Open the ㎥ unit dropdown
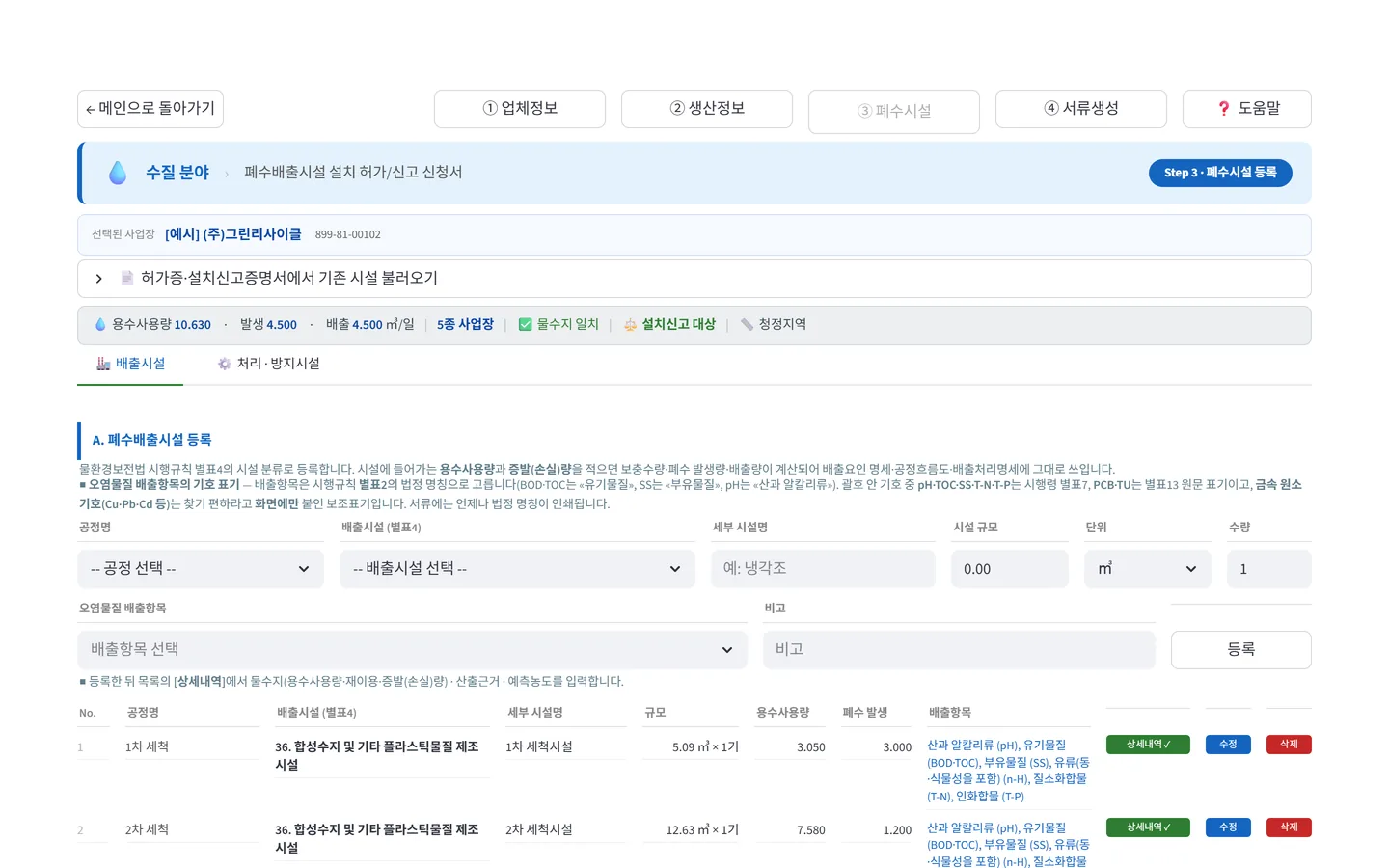The height and width of the screenshot is (868, 1389). [x=1148, y=569]
